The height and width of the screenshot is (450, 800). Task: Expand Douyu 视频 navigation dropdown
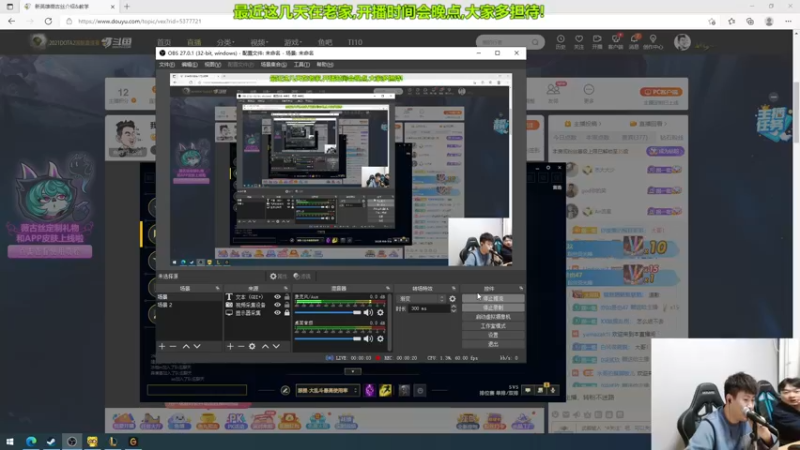(259, 42)
